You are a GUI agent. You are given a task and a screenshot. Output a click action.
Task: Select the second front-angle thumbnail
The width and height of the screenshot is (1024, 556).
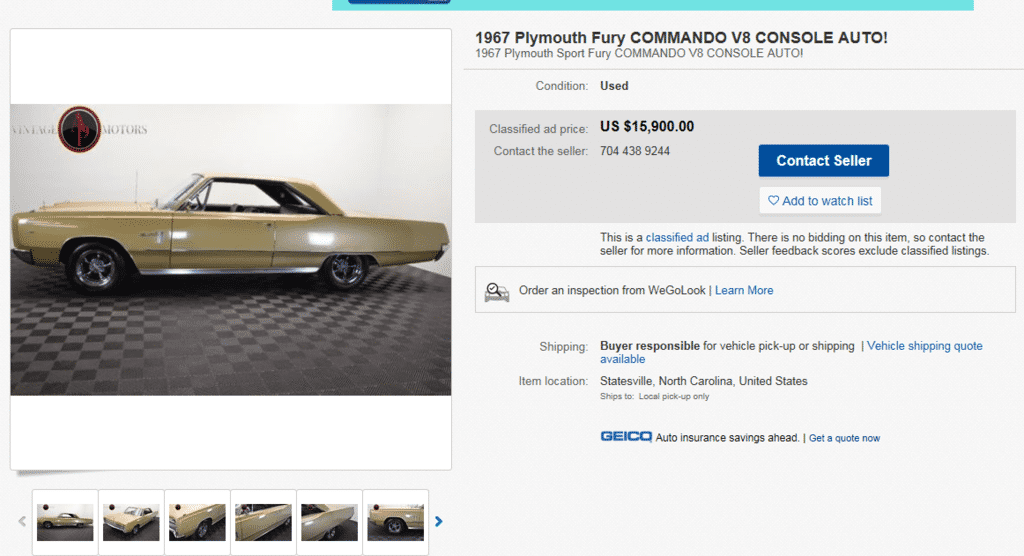[131, 521]
